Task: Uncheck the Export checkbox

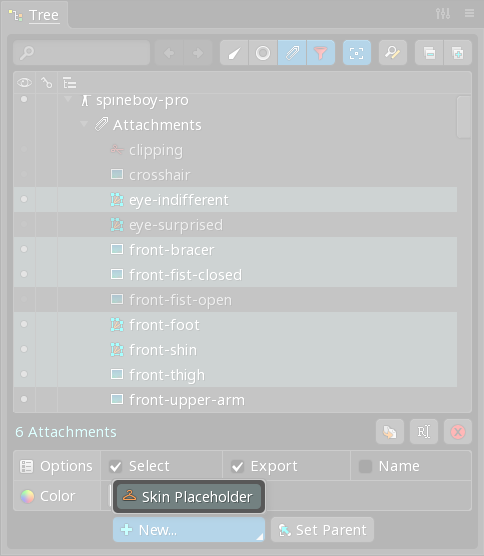Action: tap(237, 466)
